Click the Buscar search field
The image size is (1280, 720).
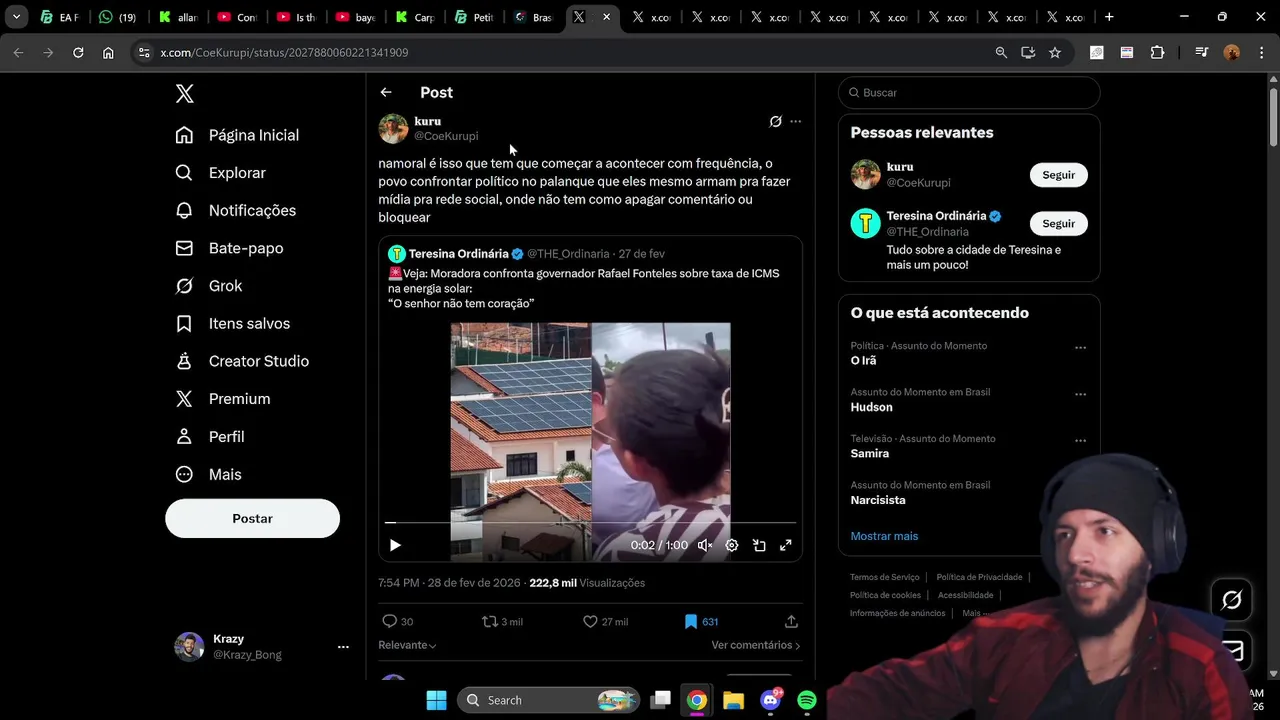coord(969,93)
